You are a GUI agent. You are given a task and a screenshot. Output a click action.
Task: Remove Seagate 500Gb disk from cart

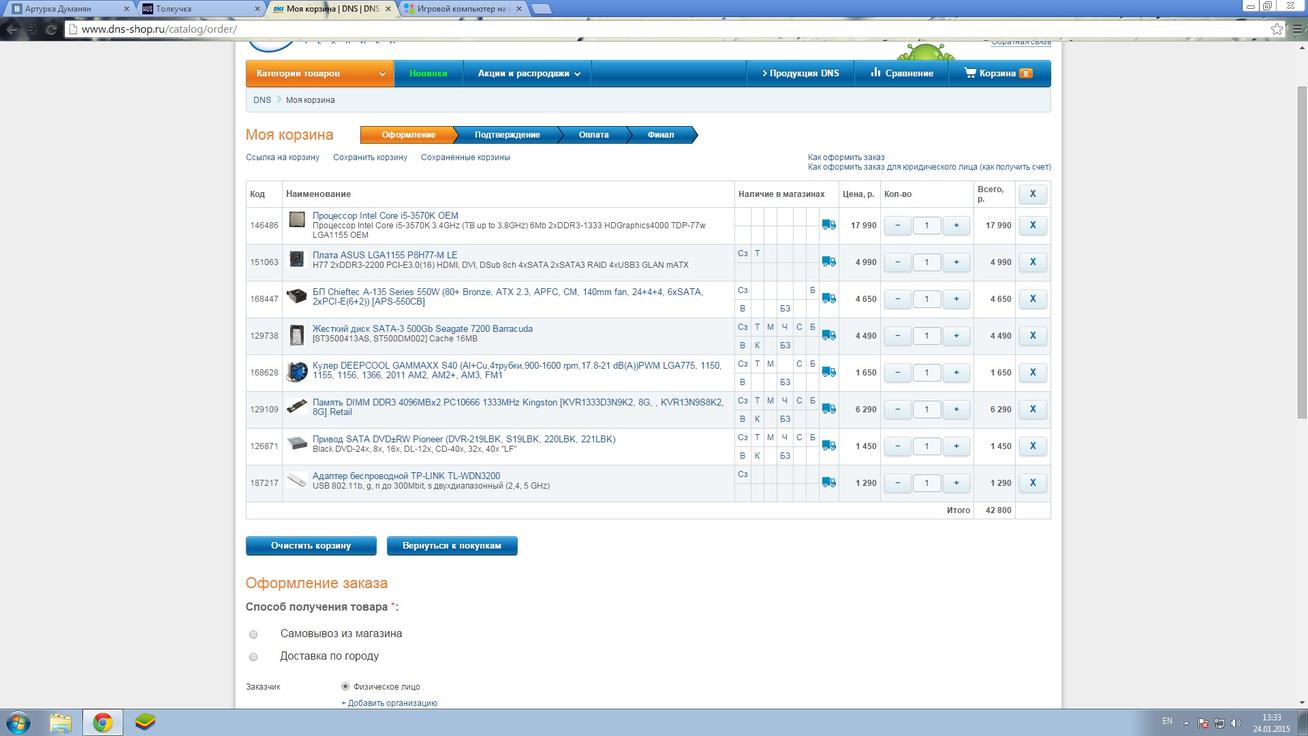1033,336
